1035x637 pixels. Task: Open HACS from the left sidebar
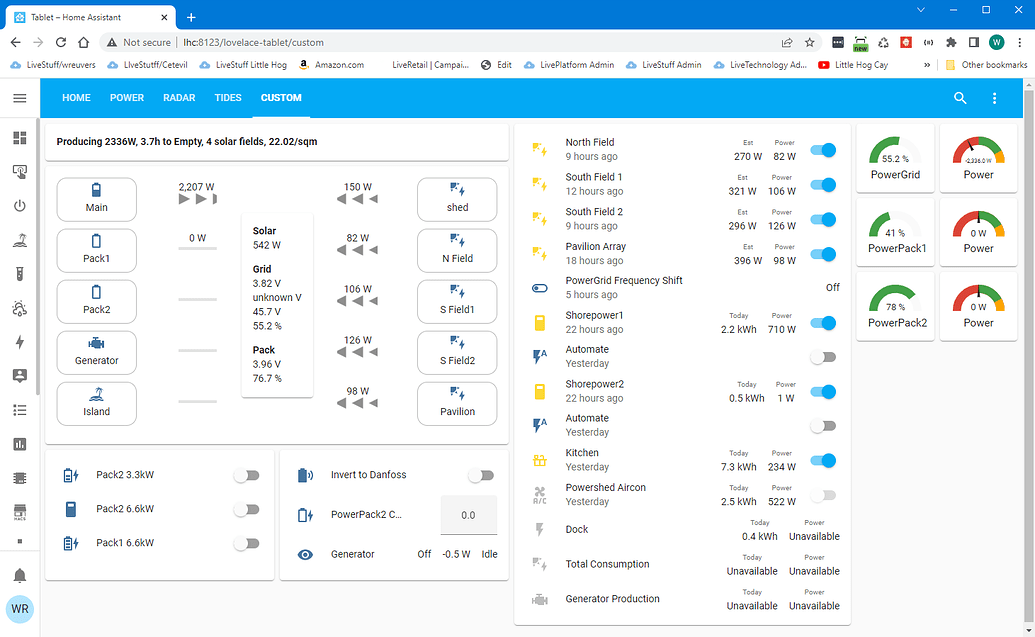[x=19, y=511]
